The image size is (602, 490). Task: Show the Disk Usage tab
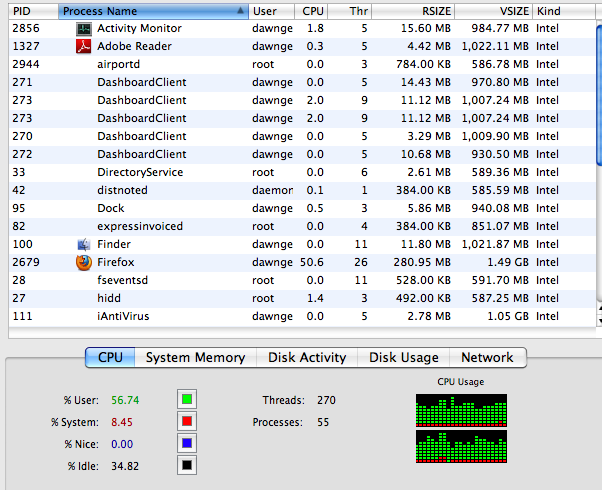(404, 358)
